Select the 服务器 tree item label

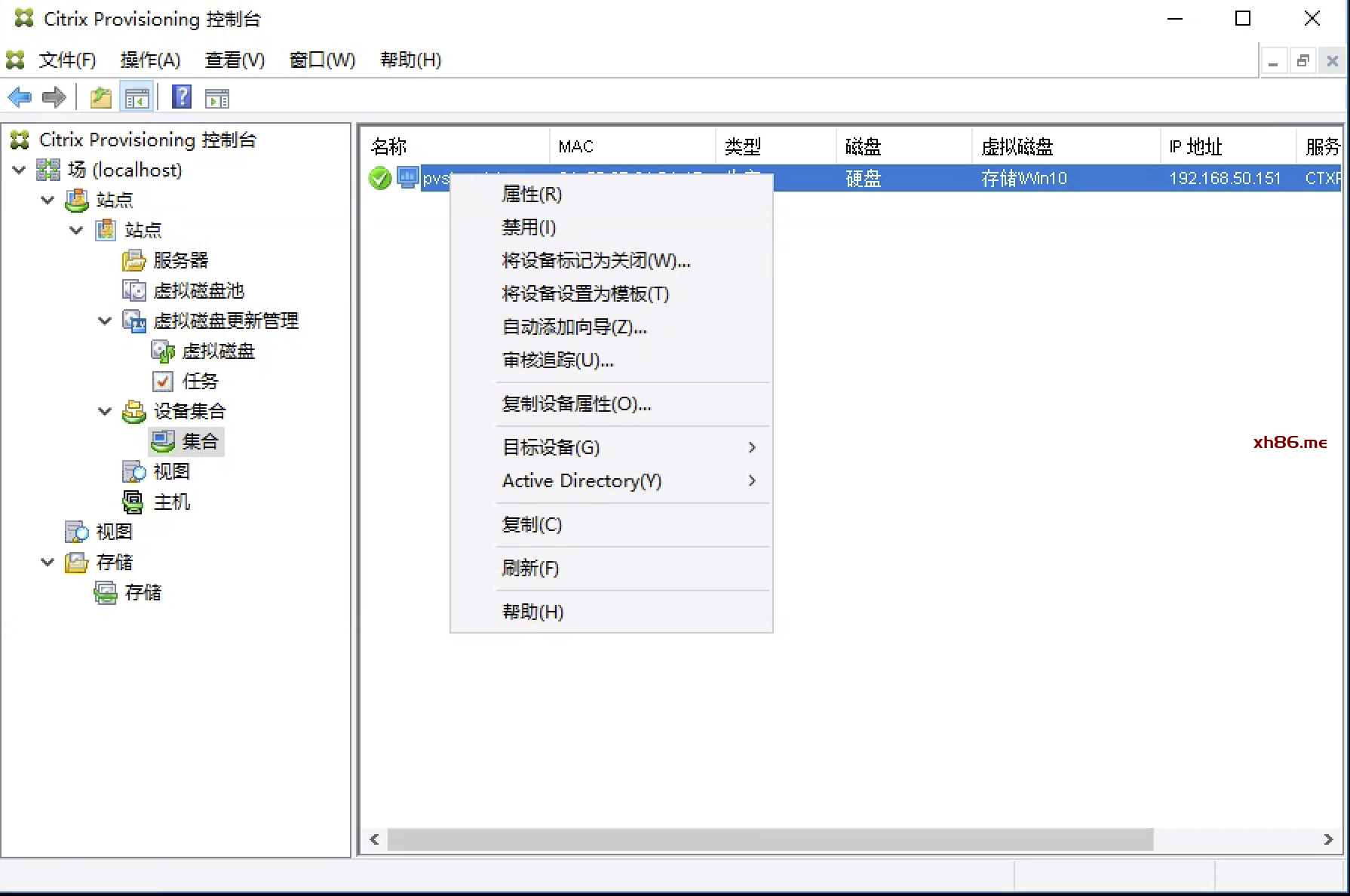[181, 260]
